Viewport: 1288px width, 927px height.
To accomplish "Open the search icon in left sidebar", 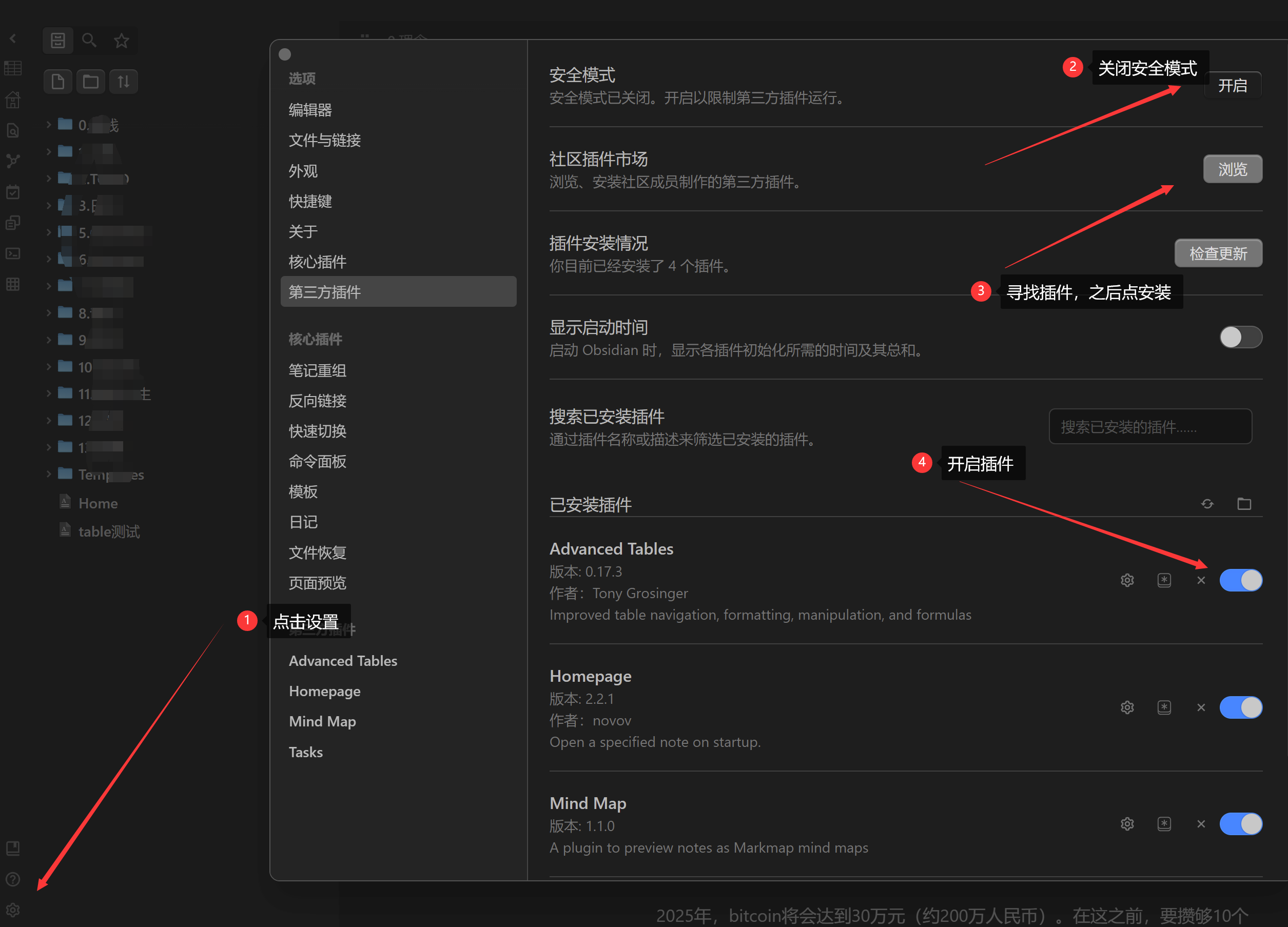I will 89,41.
